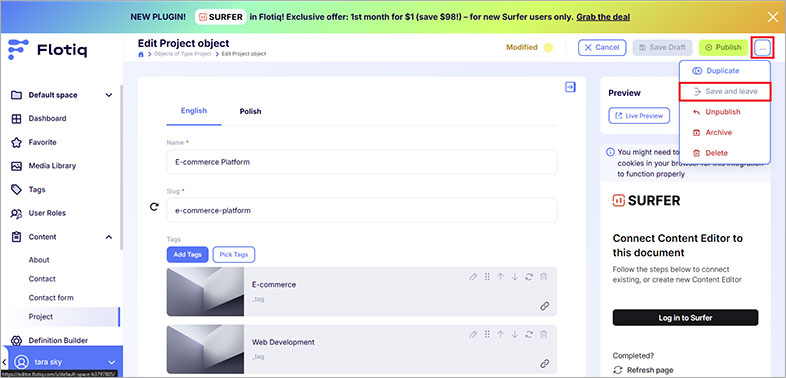Click the Publish button

[723, 48]
